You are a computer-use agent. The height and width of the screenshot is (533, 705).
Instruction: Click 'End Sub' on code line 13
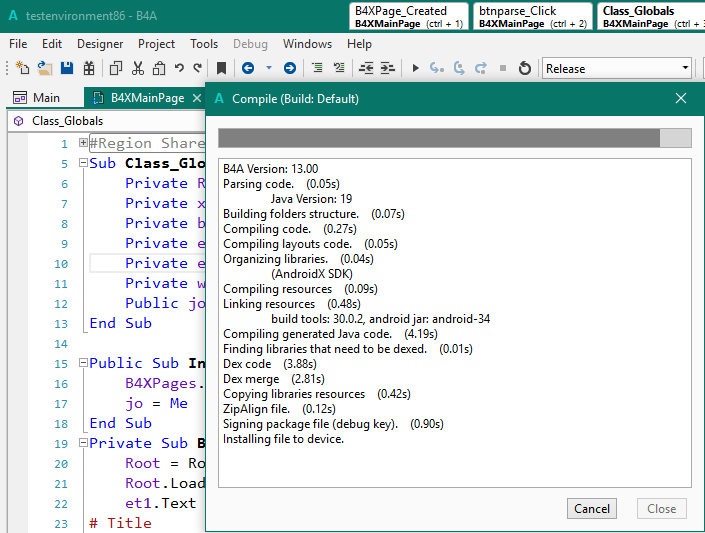[x=120, y=323]
